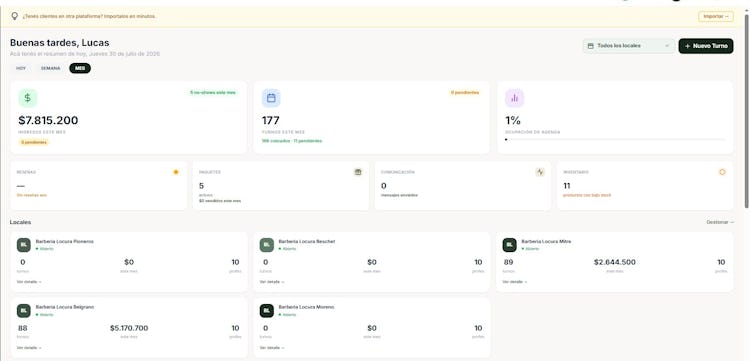Image resolution: width=750 pixels, height=361 pixels.
Task: Click the agenda occupancy progress bar
Action: pyautogui.click(x=615, y=140)
